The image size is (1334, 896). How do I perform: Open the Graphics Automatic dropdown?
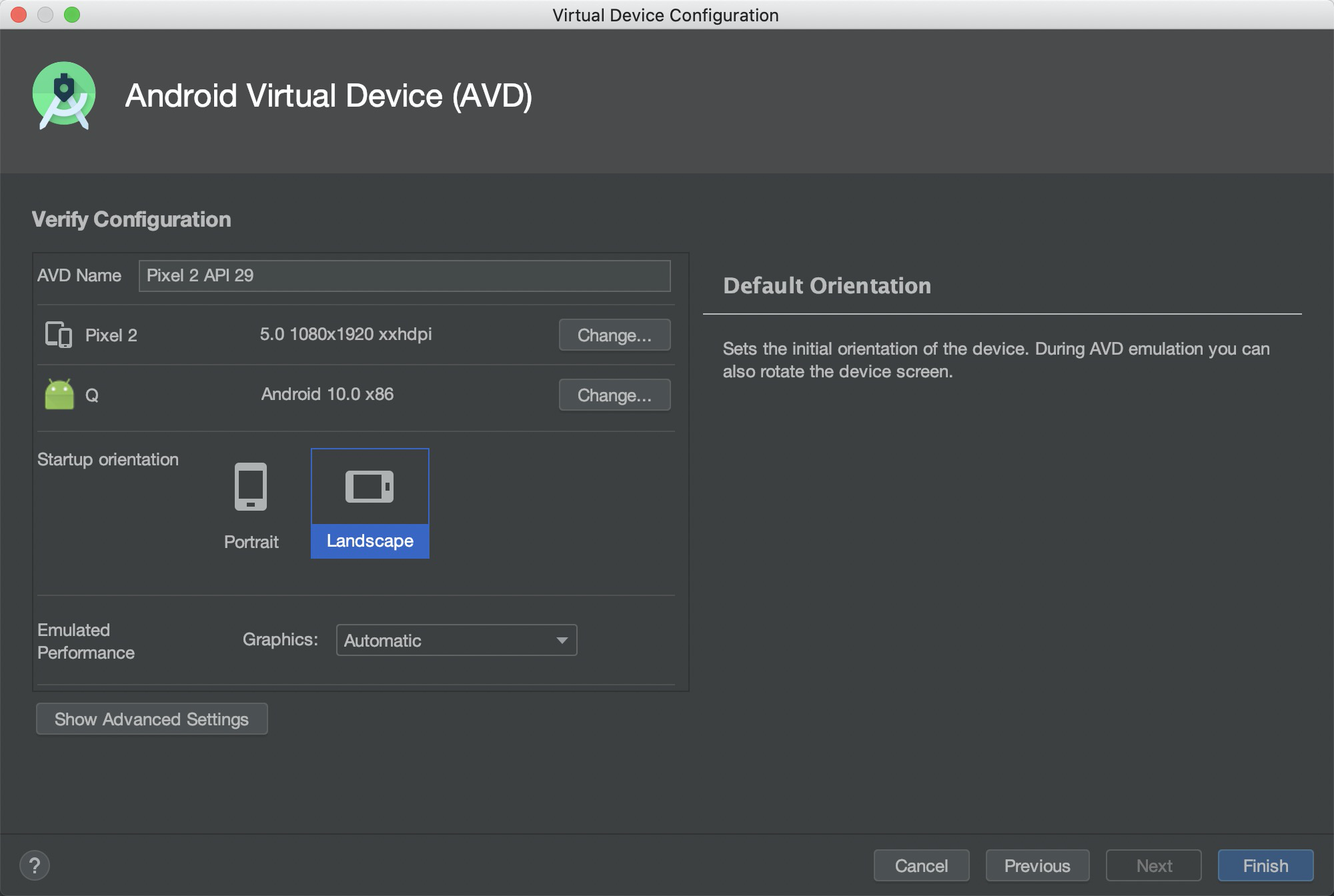[457, 640]
